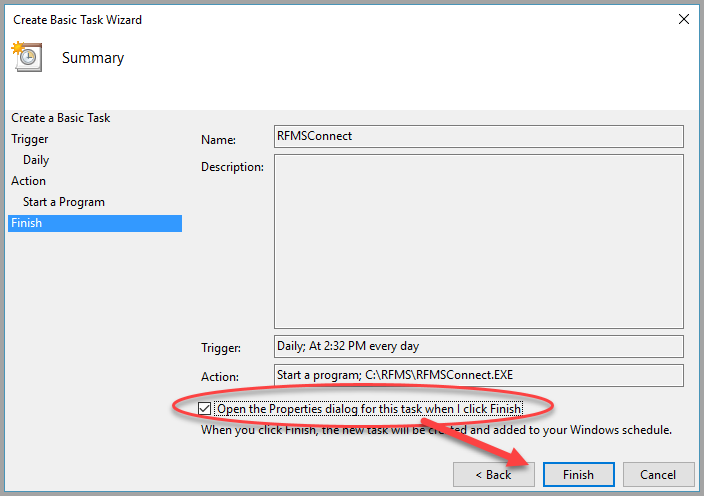Click inside the empty Description box
Image resolution: width=704 pixels, height=496 pixels.
(479, 241)
